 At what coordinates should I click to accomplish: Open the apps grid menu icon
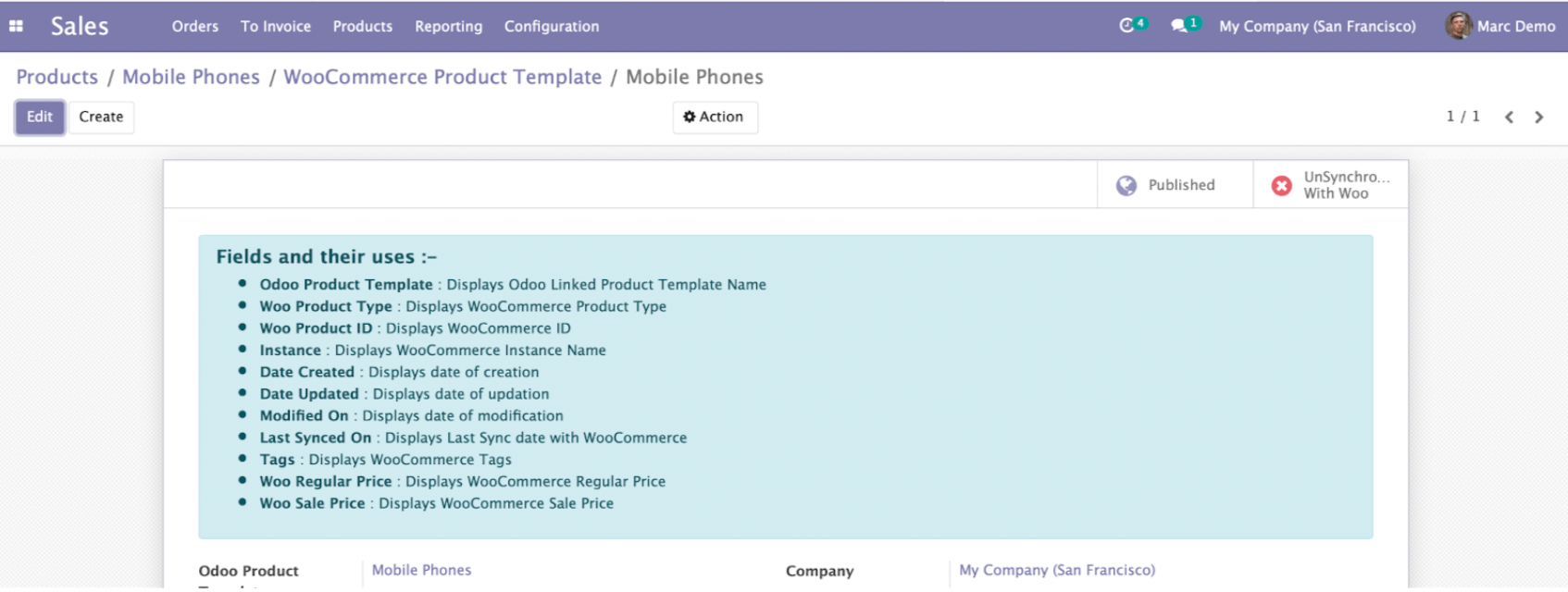click(x=16, y=26)
